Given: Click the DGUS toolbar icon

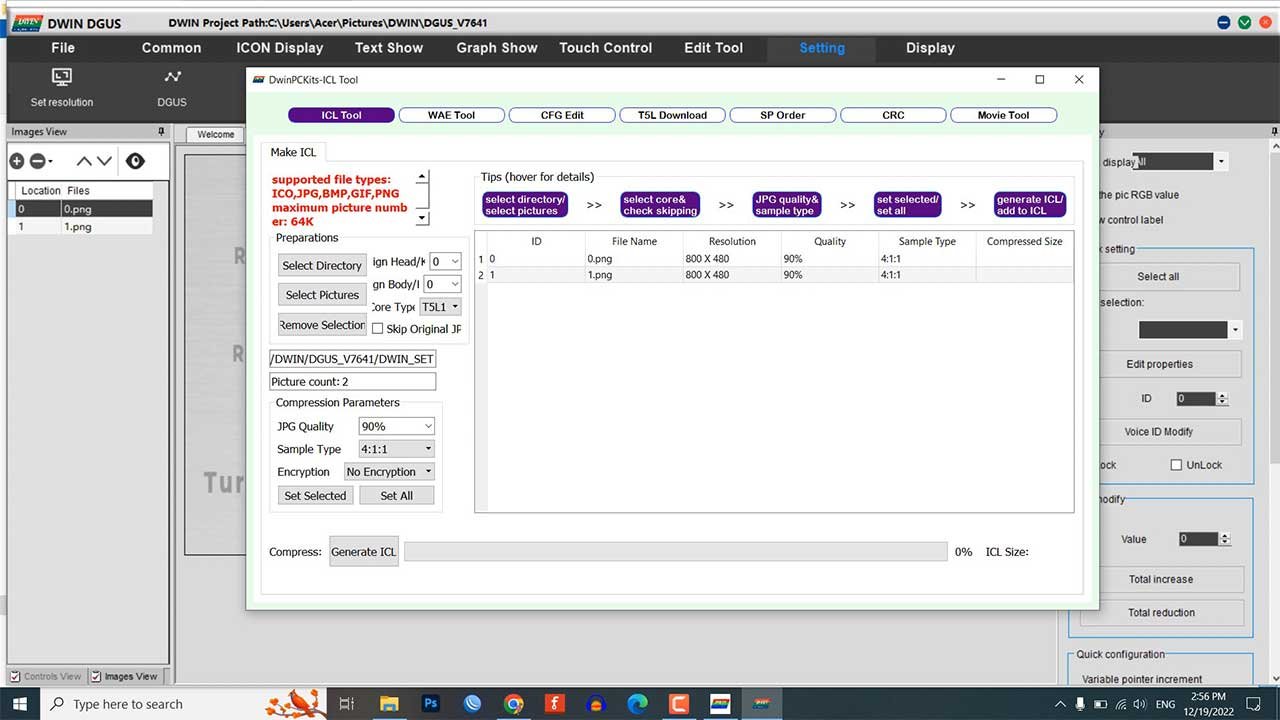Looking at the screenshot, I should click(172, 78).
